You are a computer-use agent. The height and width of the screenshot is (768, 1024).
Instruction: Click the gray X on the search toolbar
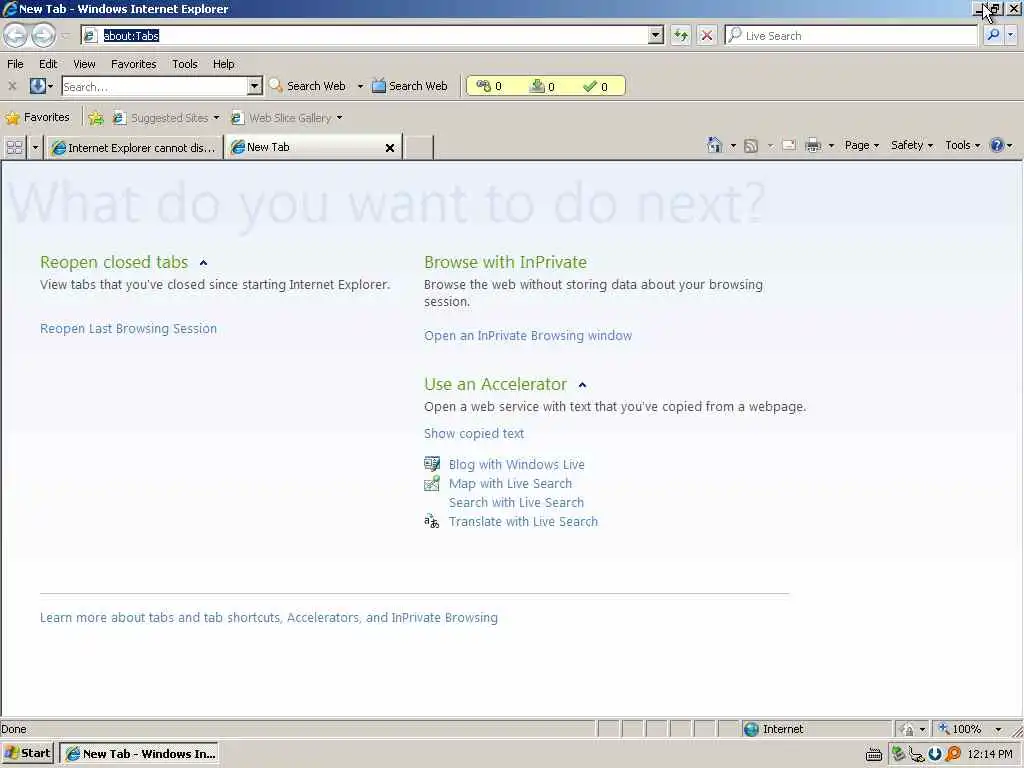coord(12,86)
